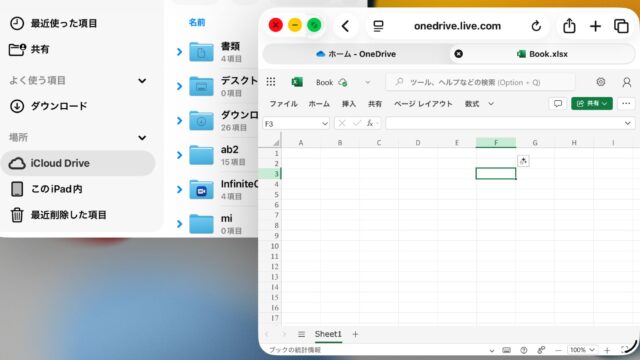
Task: Open a new Safari tab with plus
Action: click(x=595, y=26)
